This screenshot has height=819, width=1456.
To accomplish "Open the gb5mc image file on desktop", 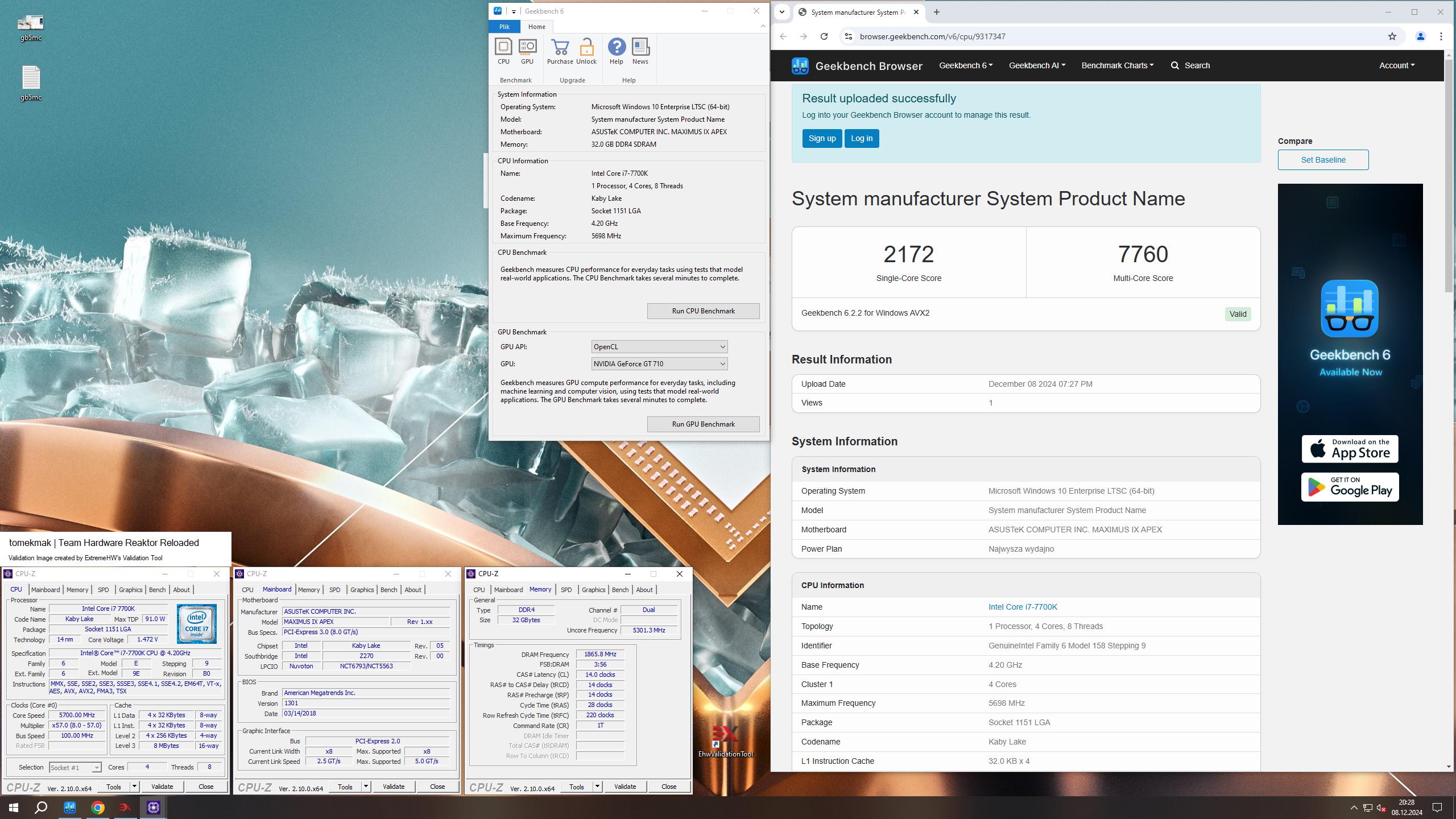I will tap(31, 27).
